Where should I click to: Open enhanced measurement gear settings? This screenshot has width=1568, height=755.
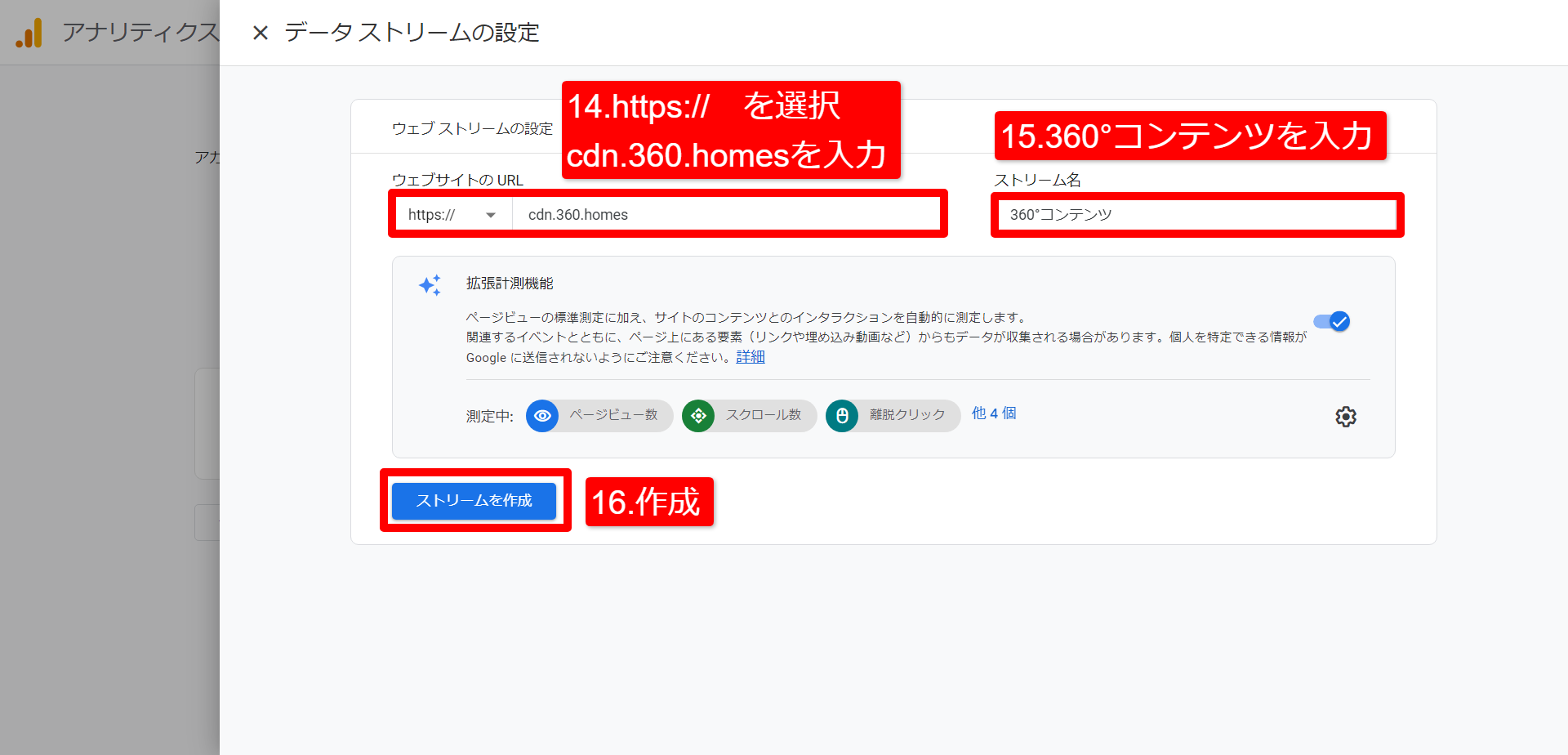(1345, 417)
